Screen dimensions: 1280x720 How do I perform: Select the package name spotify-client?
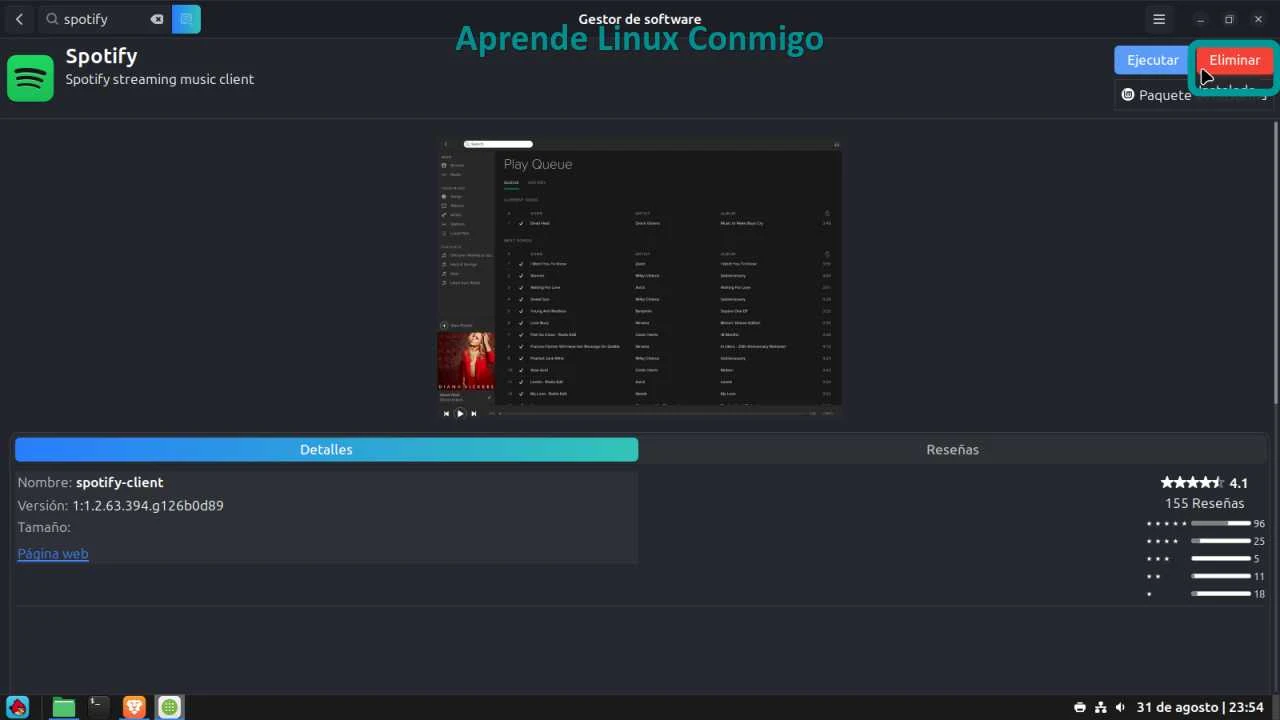[119, 482]
